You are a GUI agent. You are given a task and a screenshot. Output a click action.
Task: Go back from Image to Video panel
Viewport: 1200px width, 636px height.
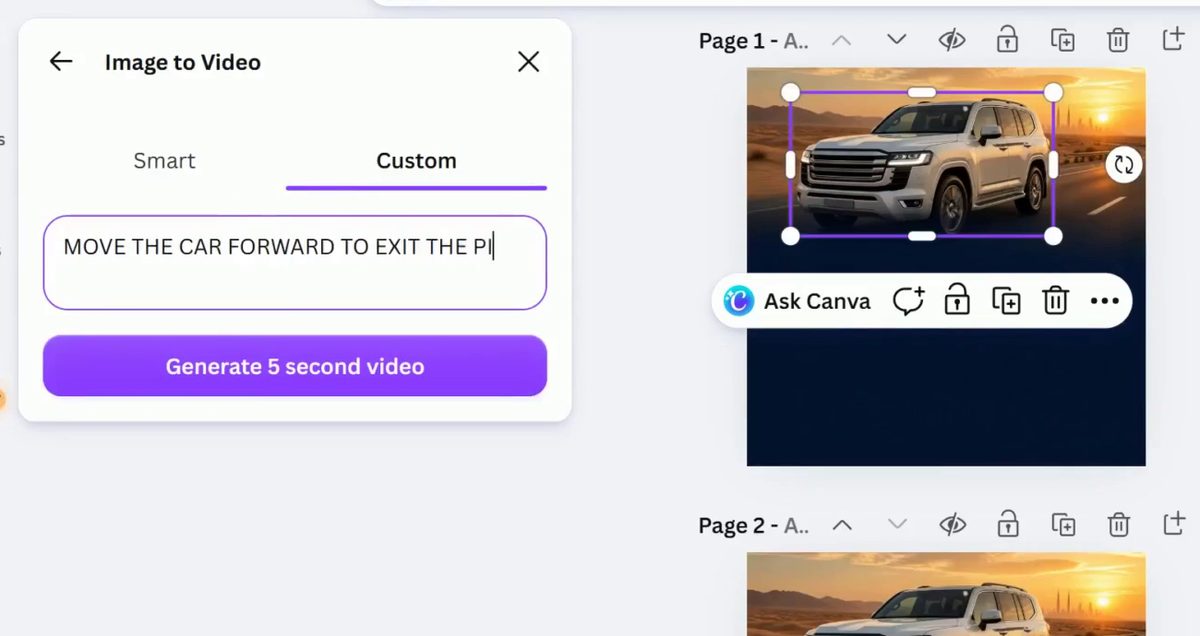(x=61, y=62)
